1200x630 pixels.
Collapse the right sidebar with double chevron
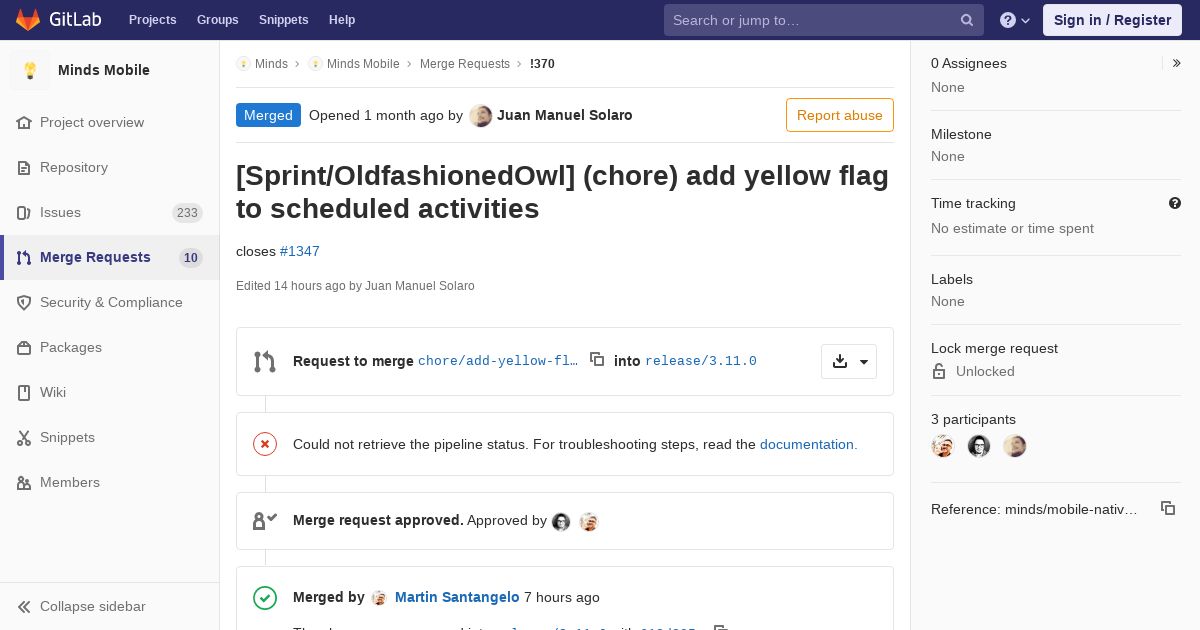(1177, 63)
